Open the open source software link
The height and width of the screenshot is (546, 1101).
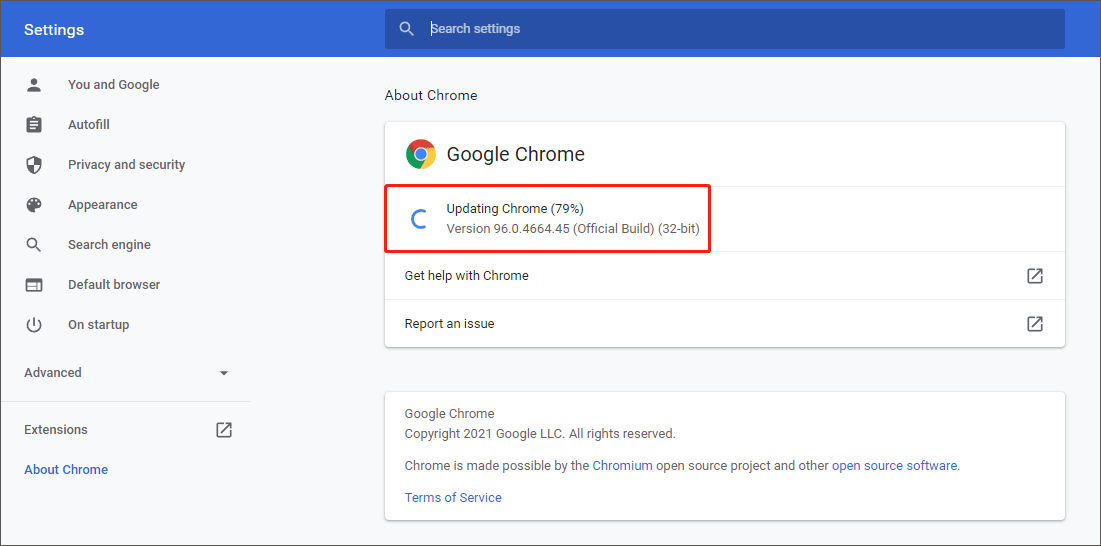[895, 465]
